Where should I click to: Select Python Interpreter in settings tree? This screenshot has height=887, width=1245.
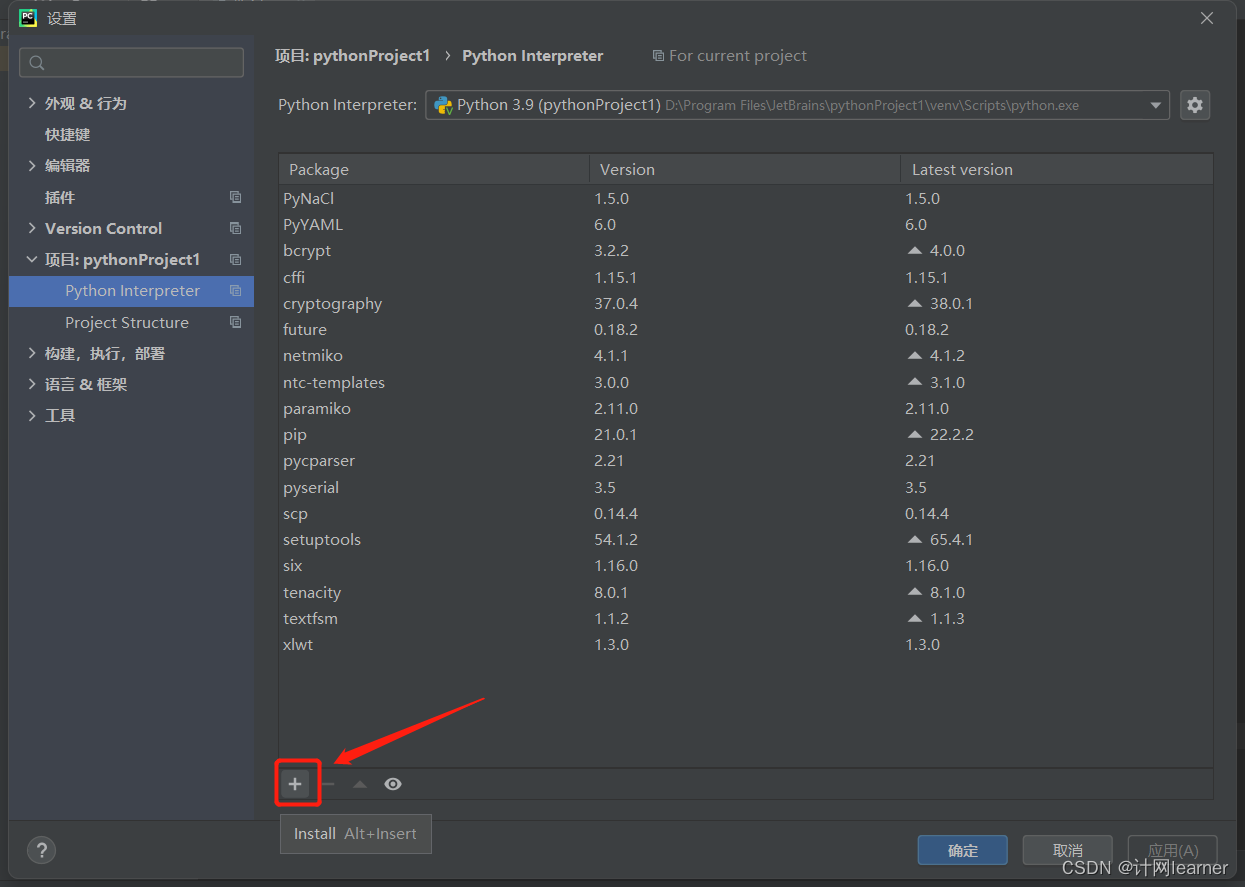click(131, 291)
